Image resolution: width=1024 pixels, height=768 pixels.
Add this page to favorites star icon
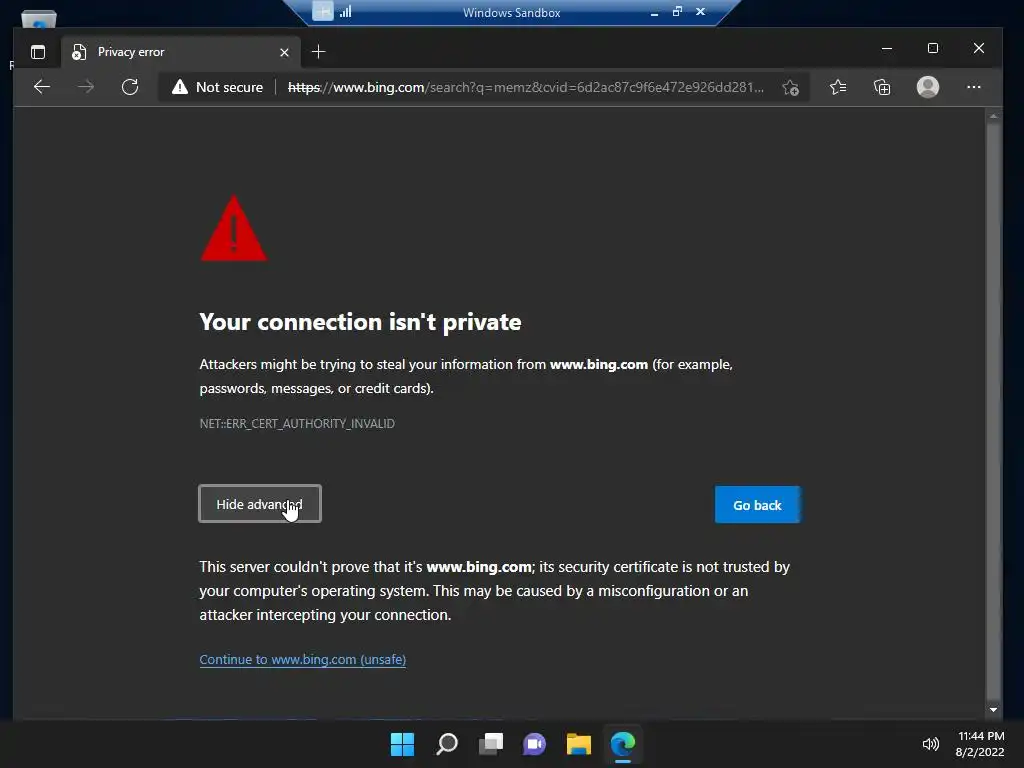click(791, 88)
